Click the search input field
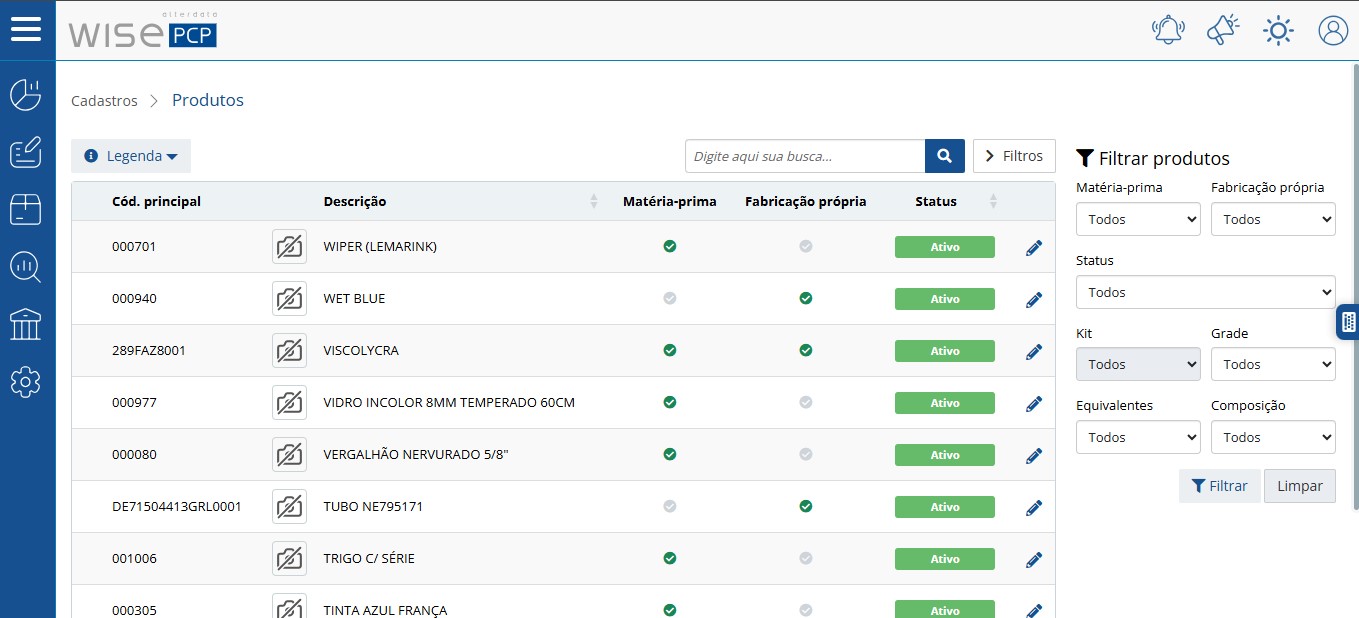 coord(805,156)
